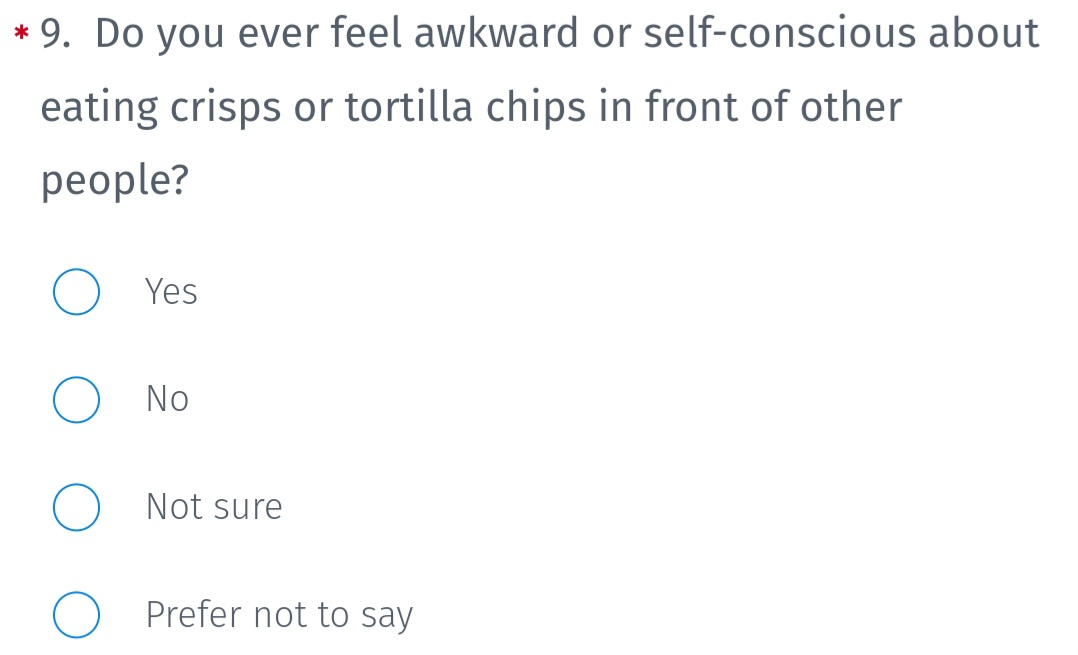Click the question's first line starting 'Do you ever'
1078x655 pixels.
[x=566, y=34]
